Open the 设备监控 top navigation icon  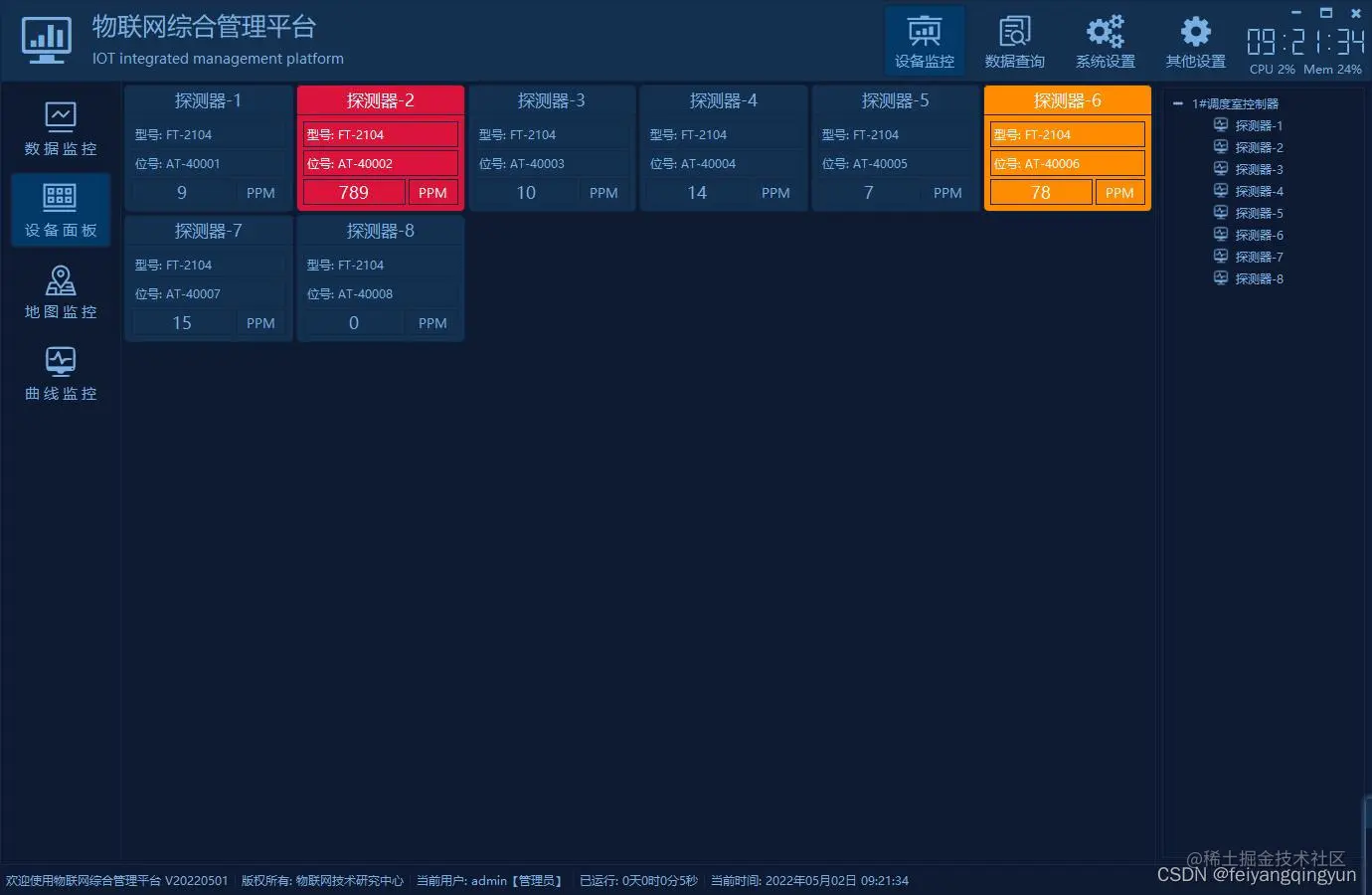click(925, 41)
